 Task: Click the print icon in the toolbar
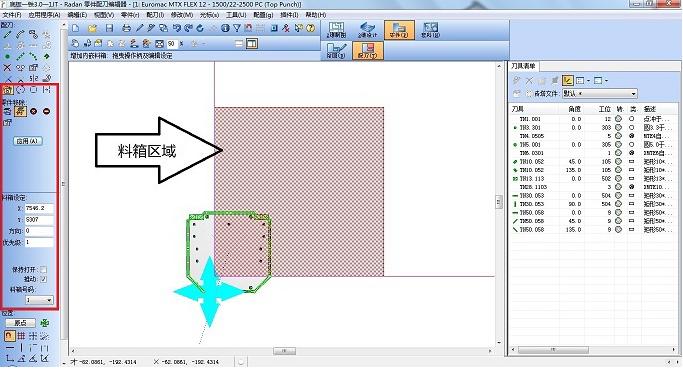click(x=126, y=28)
